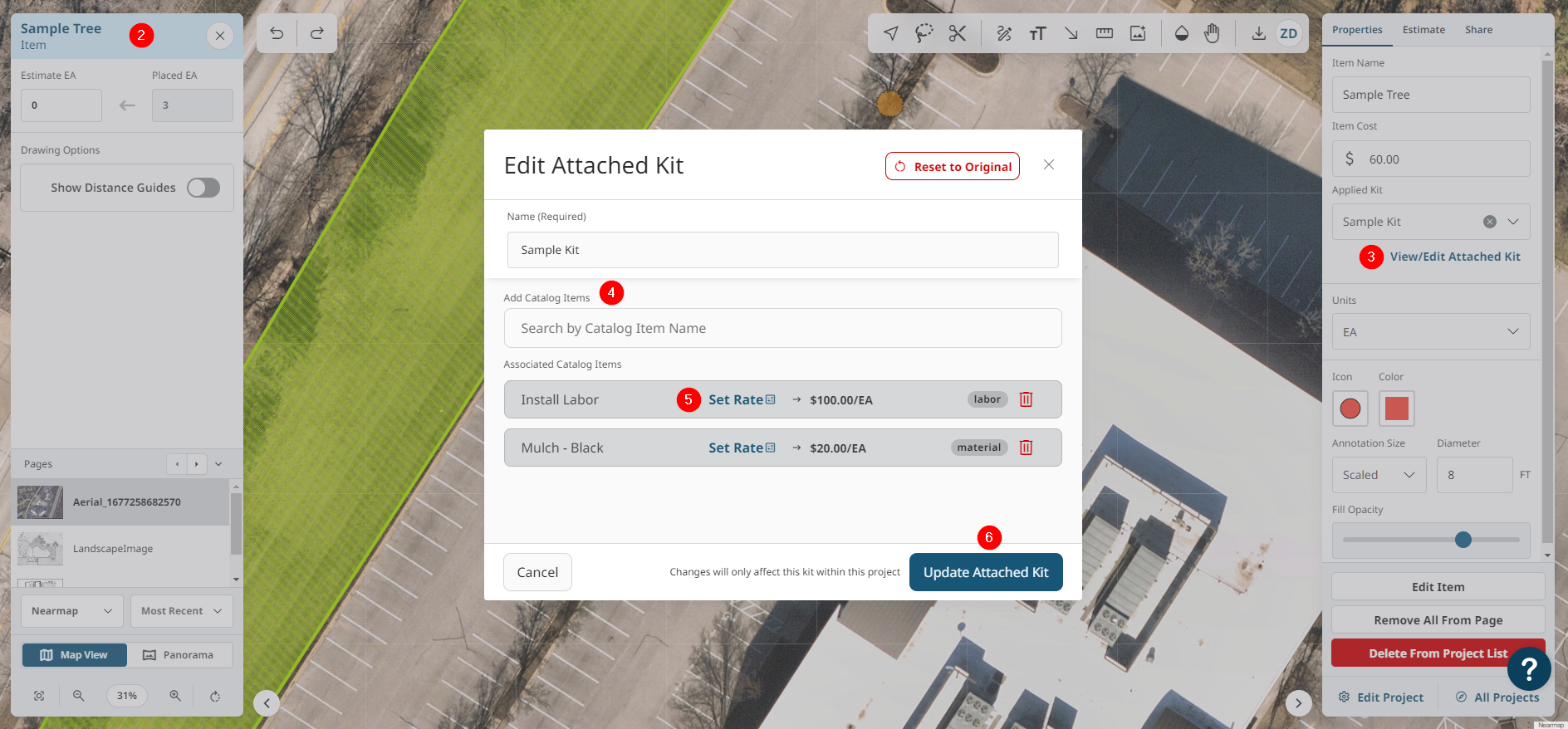Expand the Applied Kit dropdown
1568x729 pixels.
(x=1513, y=222)
